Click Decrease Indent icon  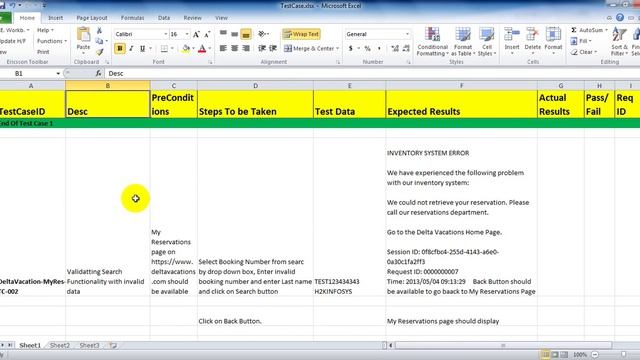[x=262, y=49]
